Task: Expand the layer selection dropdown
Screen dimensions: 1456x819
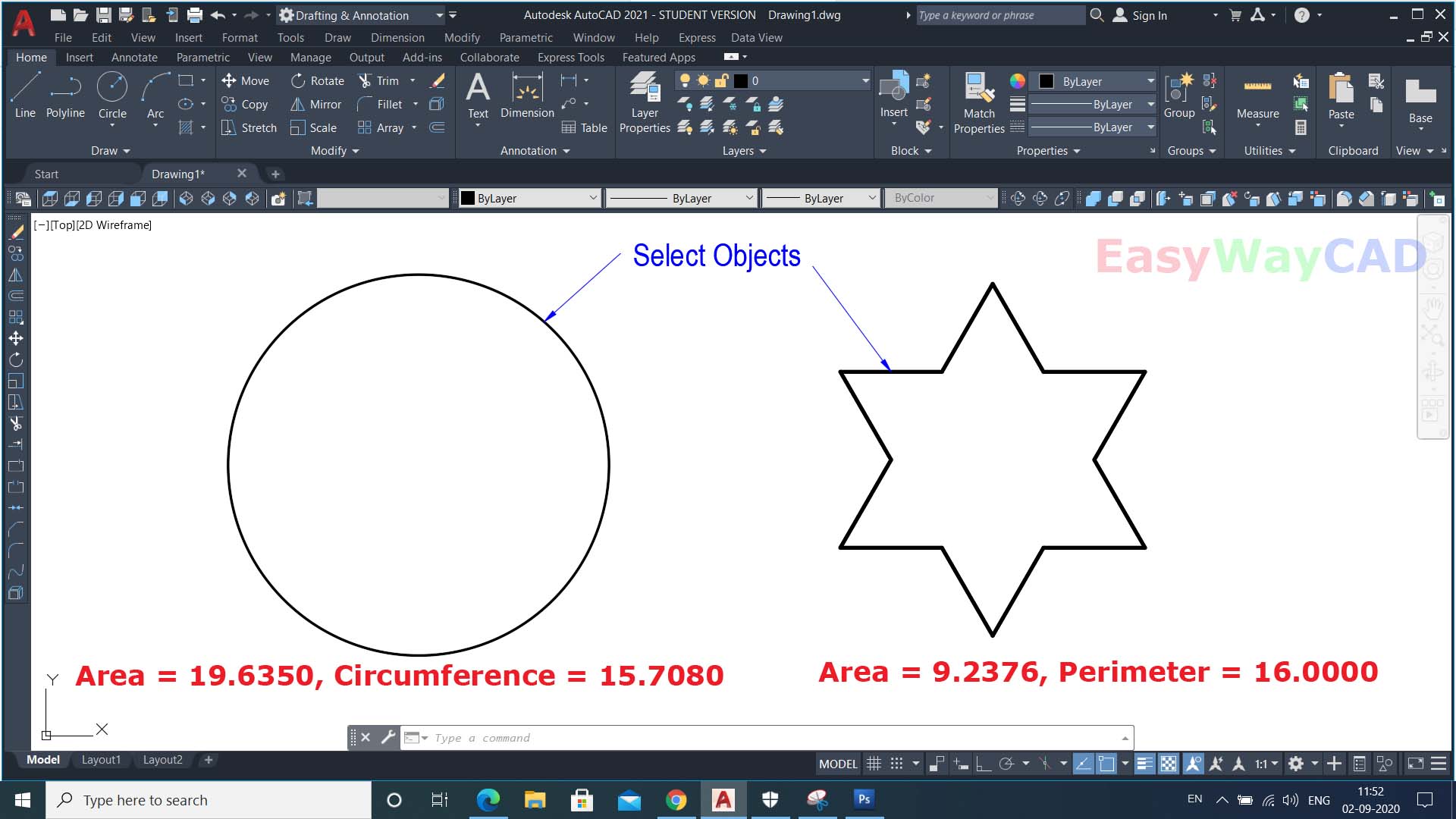Action: 864,80
